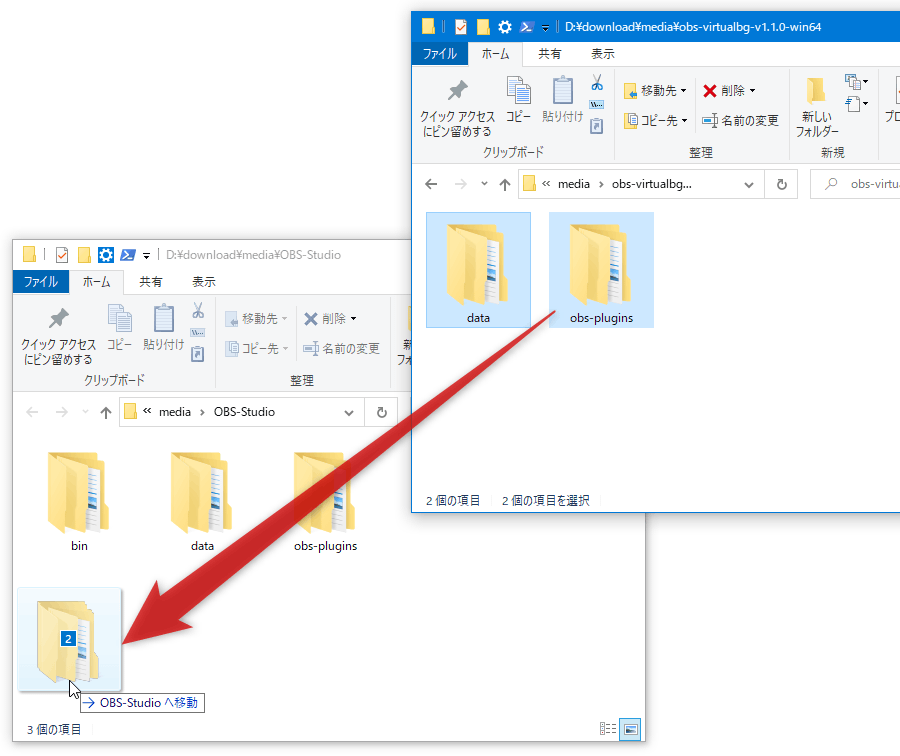Select the data folder in OBS-Studio window
The width and height of the screenshot is (900, 756).
point(202,502)
